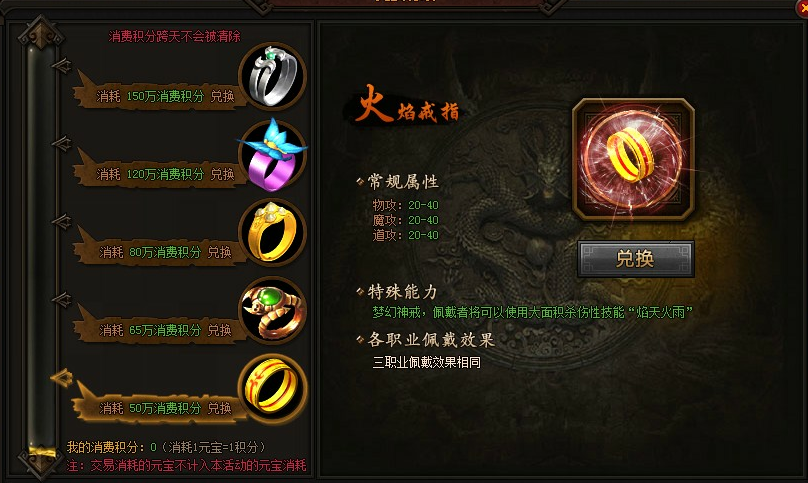The height and width of the screenshot is (483, 808).
Task: Click the arrow marker beside 65万 entry
Action: [x=61, y=299]
